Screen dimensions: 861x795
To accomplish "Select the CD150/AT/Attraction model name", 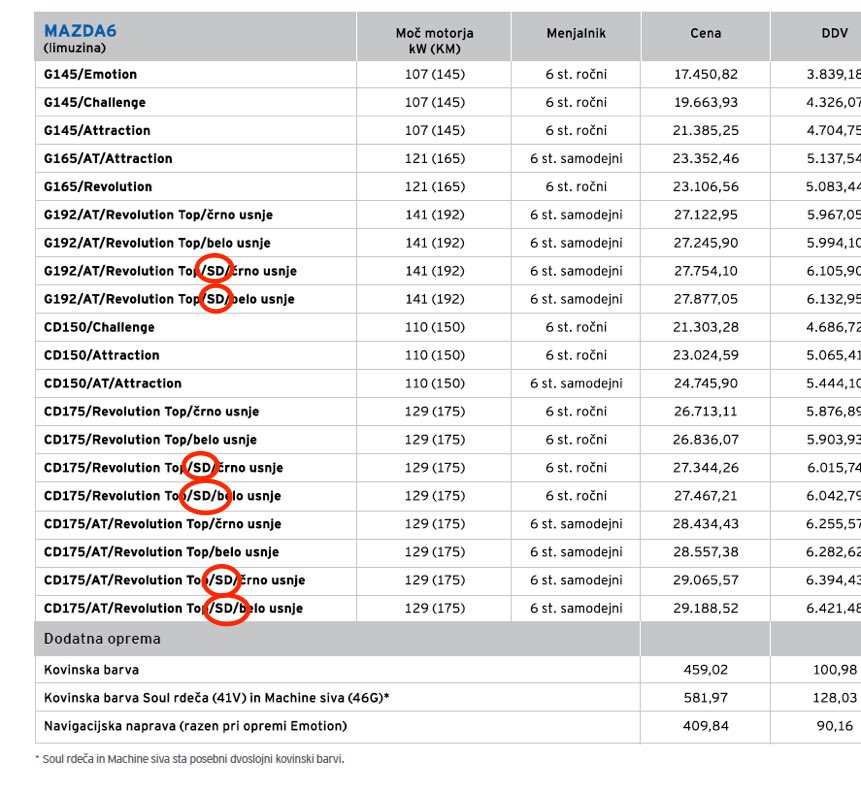I will [113, 383].
